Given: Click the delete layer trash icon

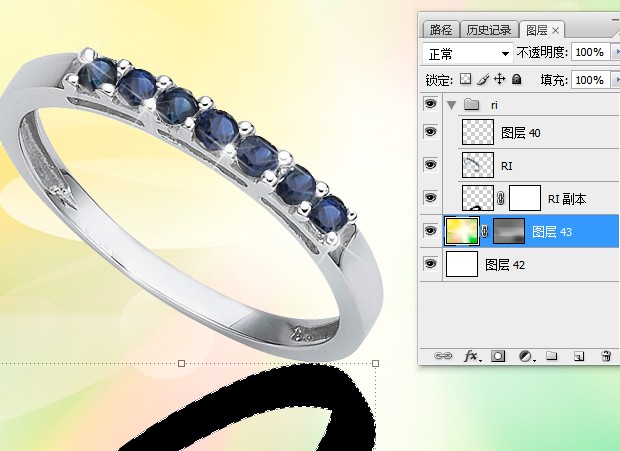Looking at the screenshot, I should pyautogui.click(x=606, y=356).
